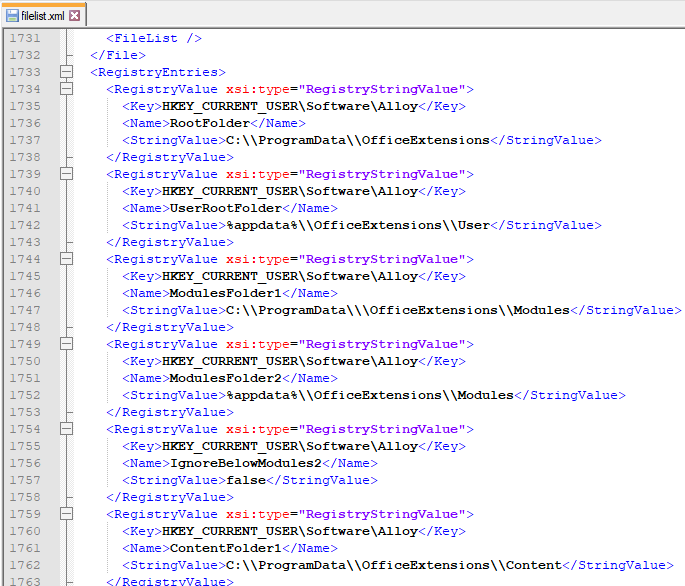Click closing RegistryValue tag on line 1743
The height and width of the screenshot is (586, 685).
[170, 242]
